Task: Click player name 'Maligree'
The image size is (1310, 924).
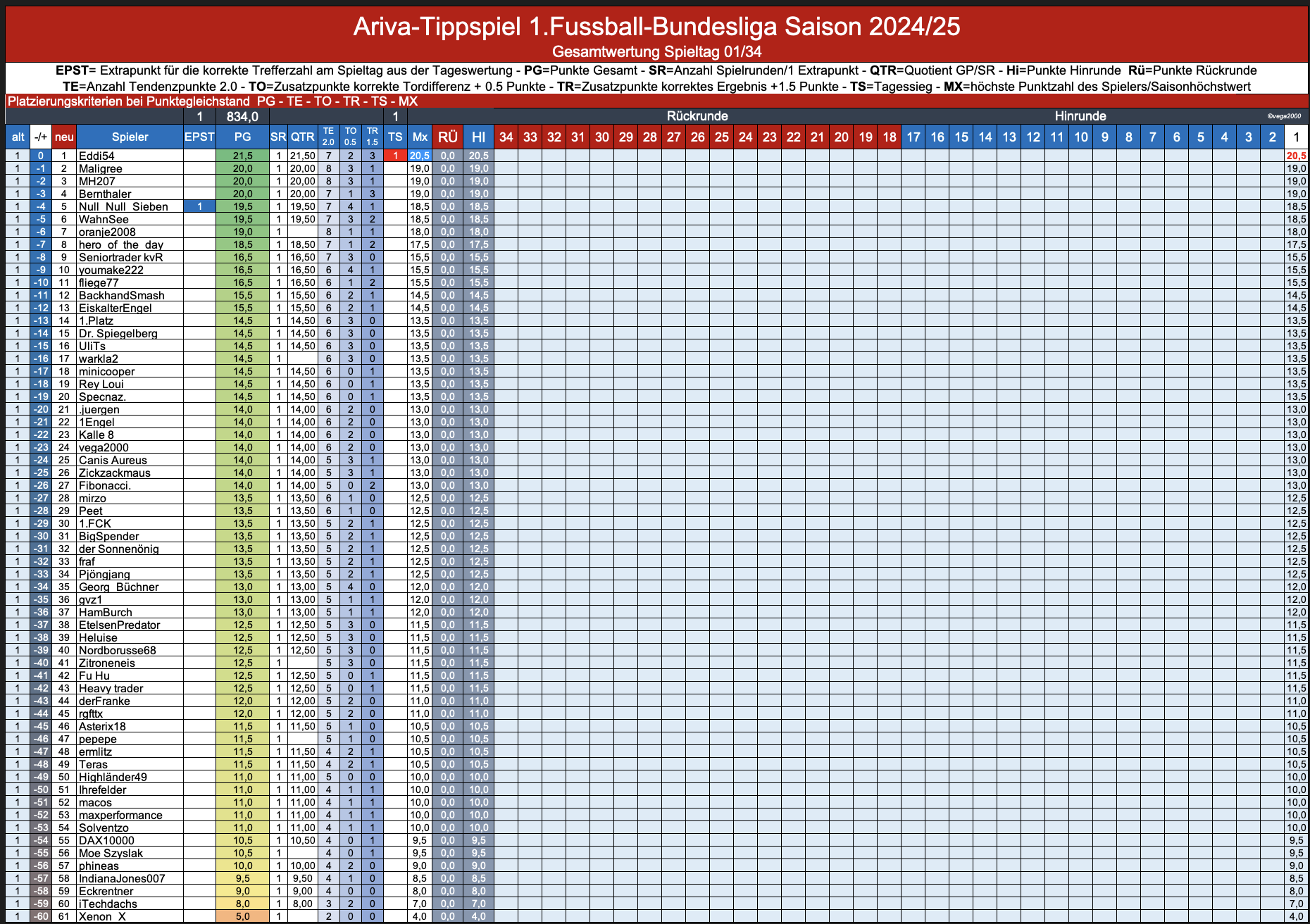Action: point(101,168)
